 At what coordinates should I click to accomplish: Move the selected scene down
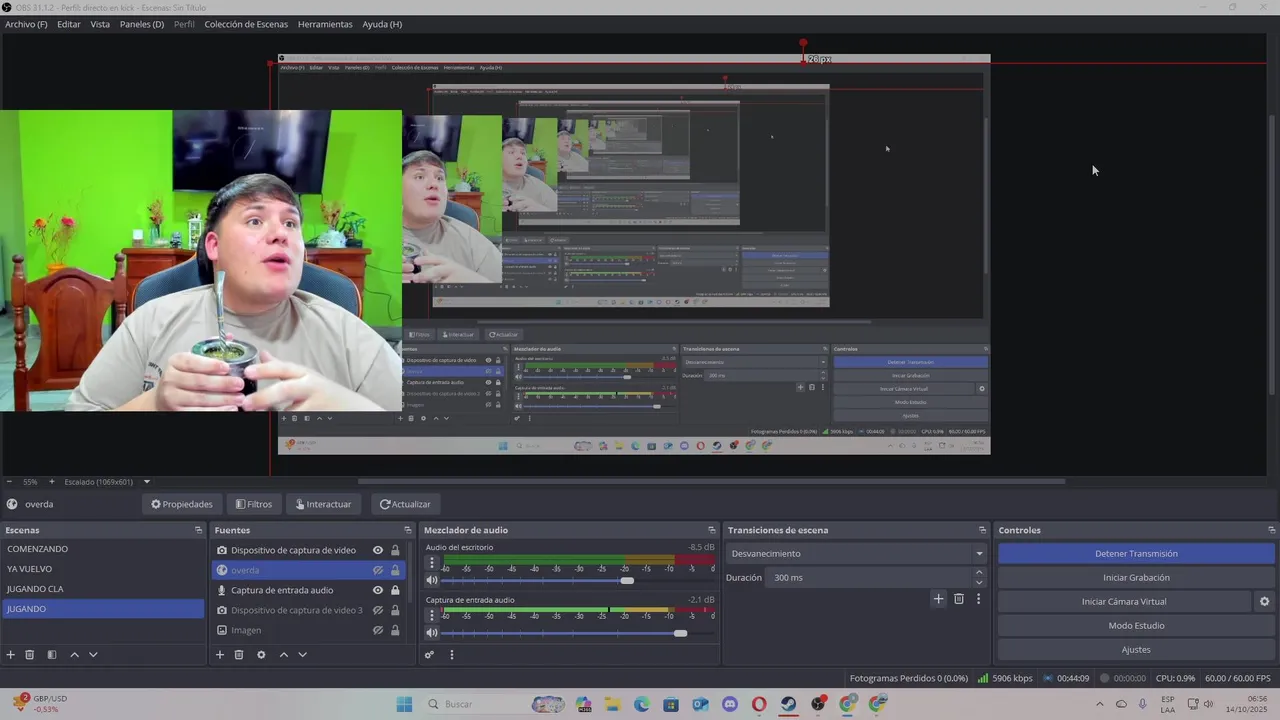pyautogui.click(x=93, y=655)
